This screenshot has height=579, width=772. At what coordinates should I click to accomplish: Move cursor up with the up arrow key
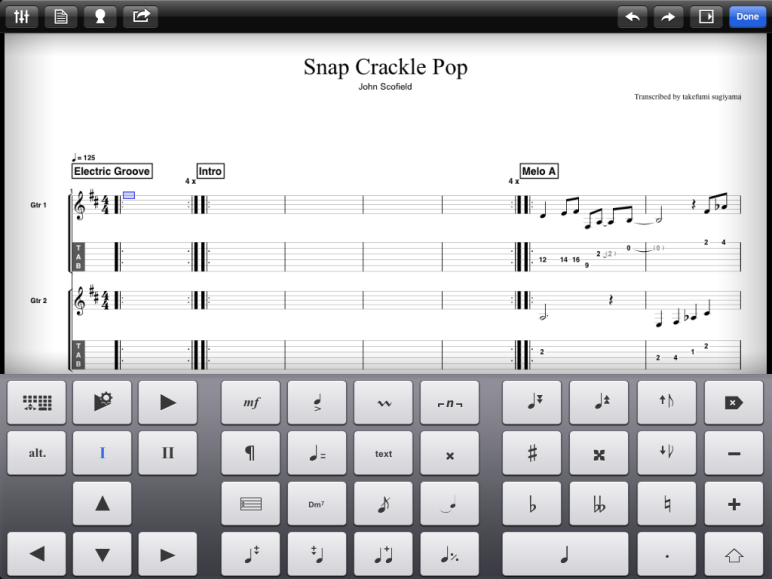tap(102, 504)
